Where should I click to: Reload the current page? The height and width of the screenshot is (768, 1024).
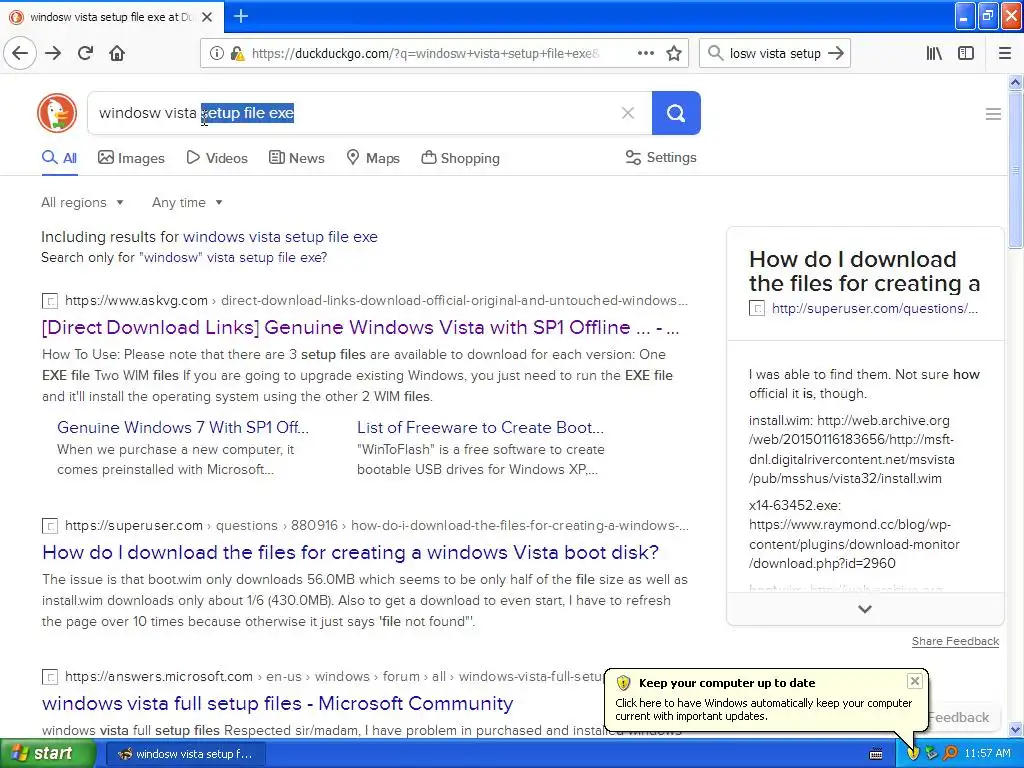pos(85,53)
